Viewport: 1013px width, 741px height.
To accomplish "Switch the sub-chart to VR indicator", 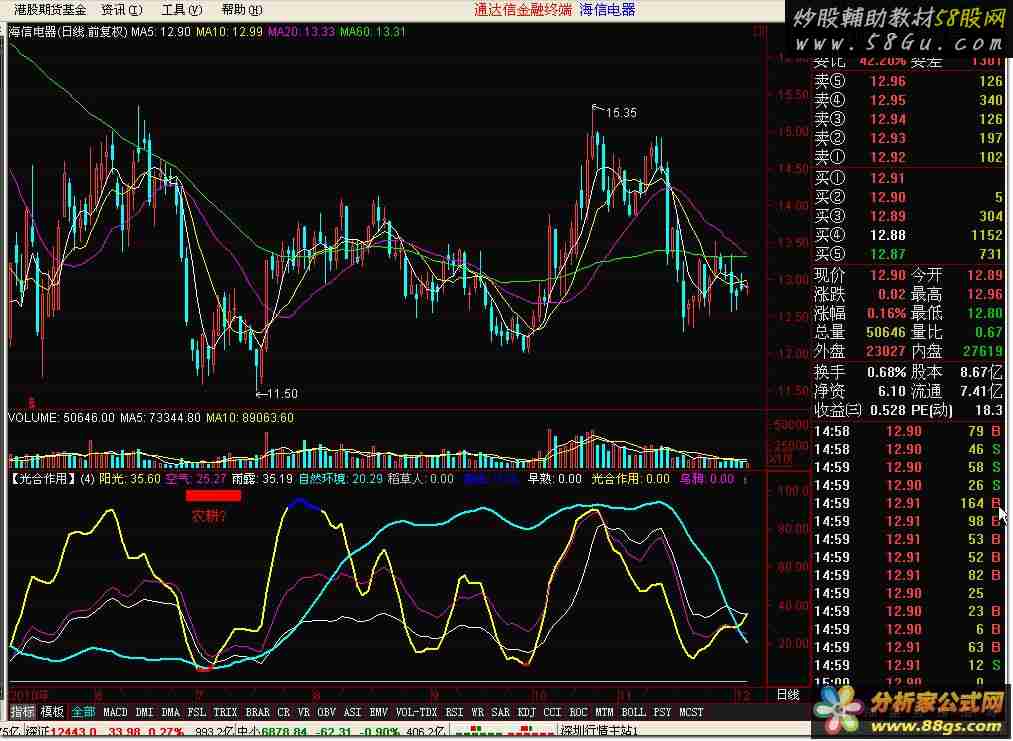I will (x=304, y=712).
